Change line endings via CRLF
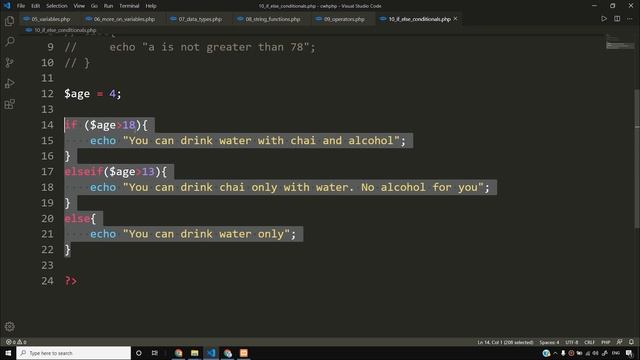 [589, 342]
